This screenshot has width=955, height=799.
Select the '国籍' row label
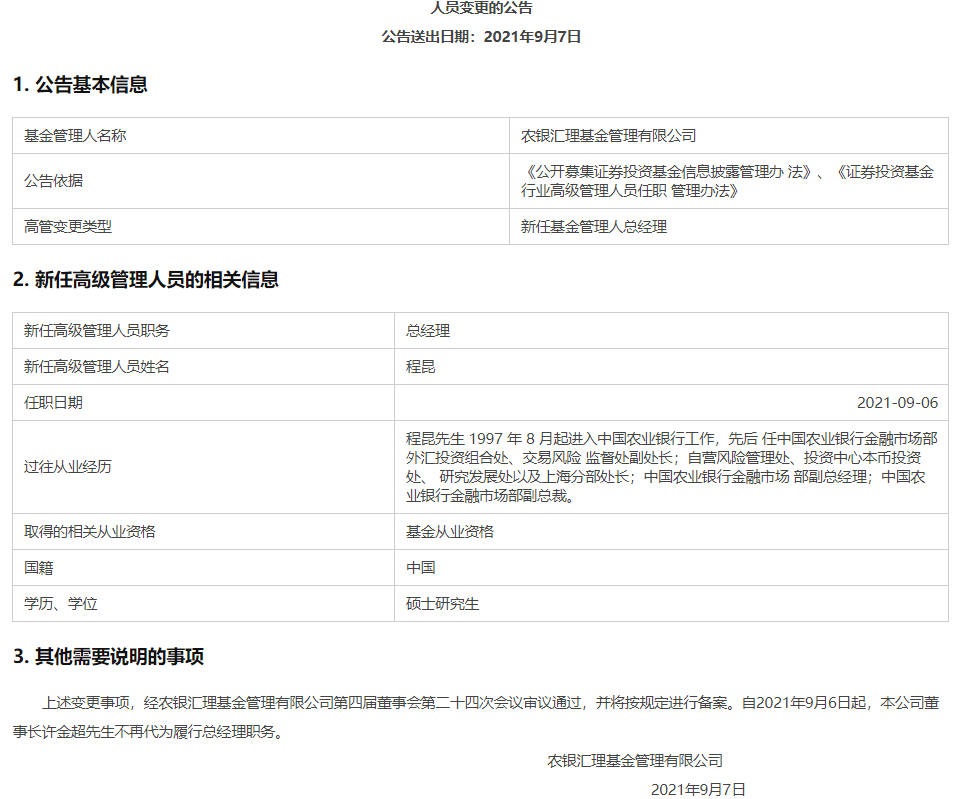pyautogui.click(x=39, y=568)
